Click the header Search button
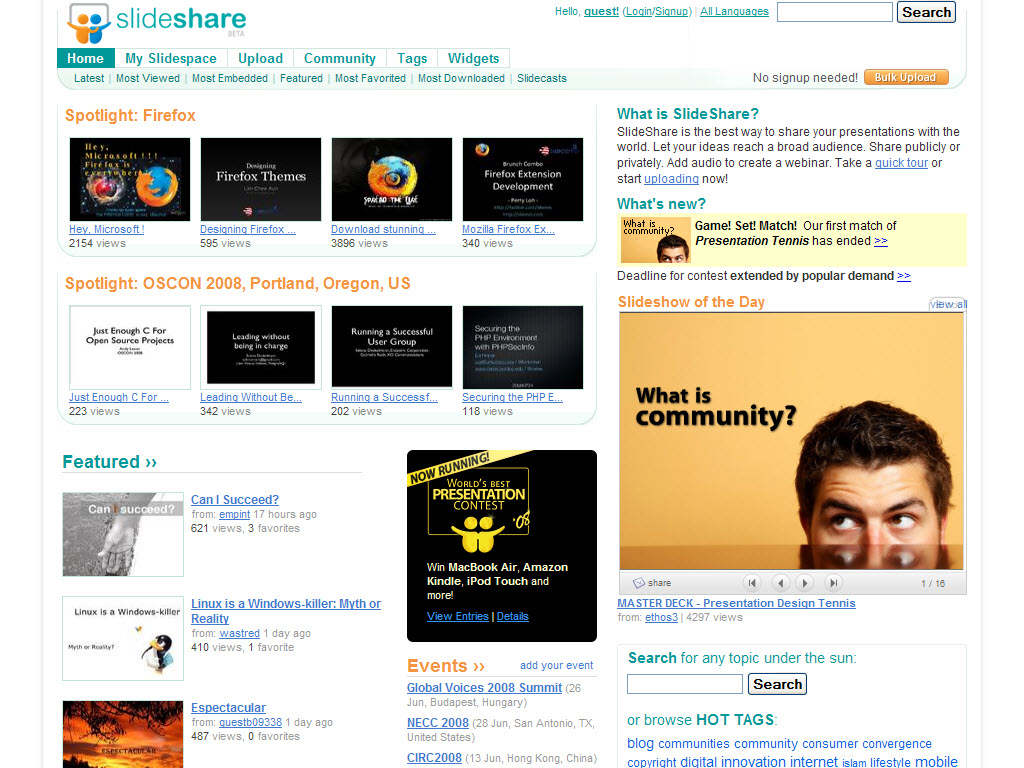Screen dimensions: 1024x768 [926, 12]
